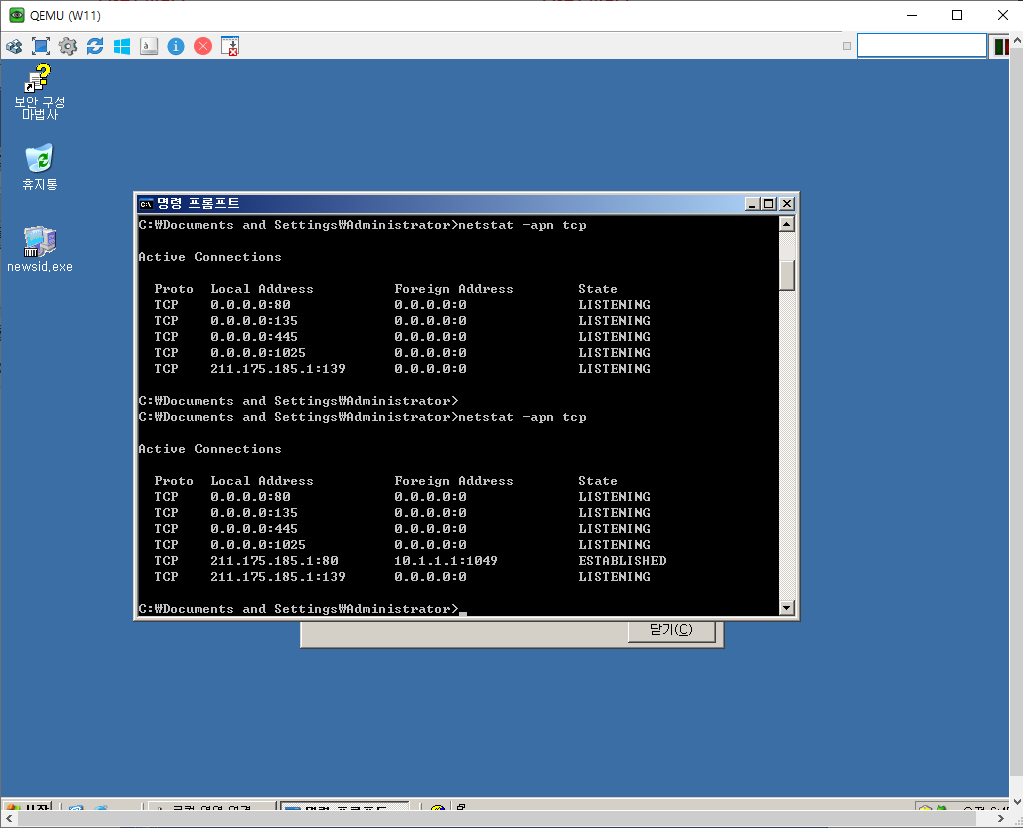Maximize the 명령 프롬프트 window
This screenshot has width=1023, height=828.
(769, 204)
